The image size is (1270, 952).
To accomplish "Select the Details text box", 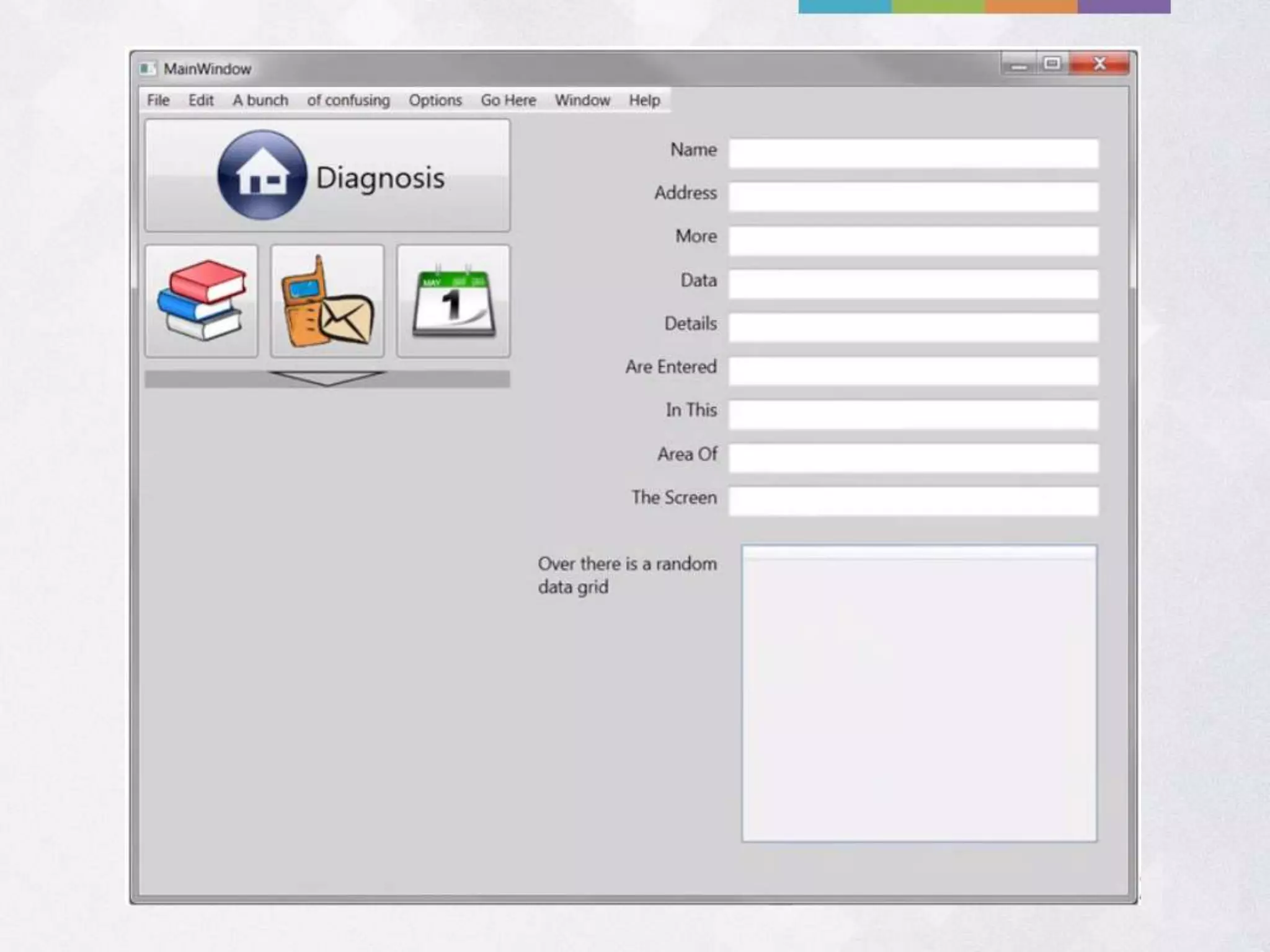I will [913, 327].
